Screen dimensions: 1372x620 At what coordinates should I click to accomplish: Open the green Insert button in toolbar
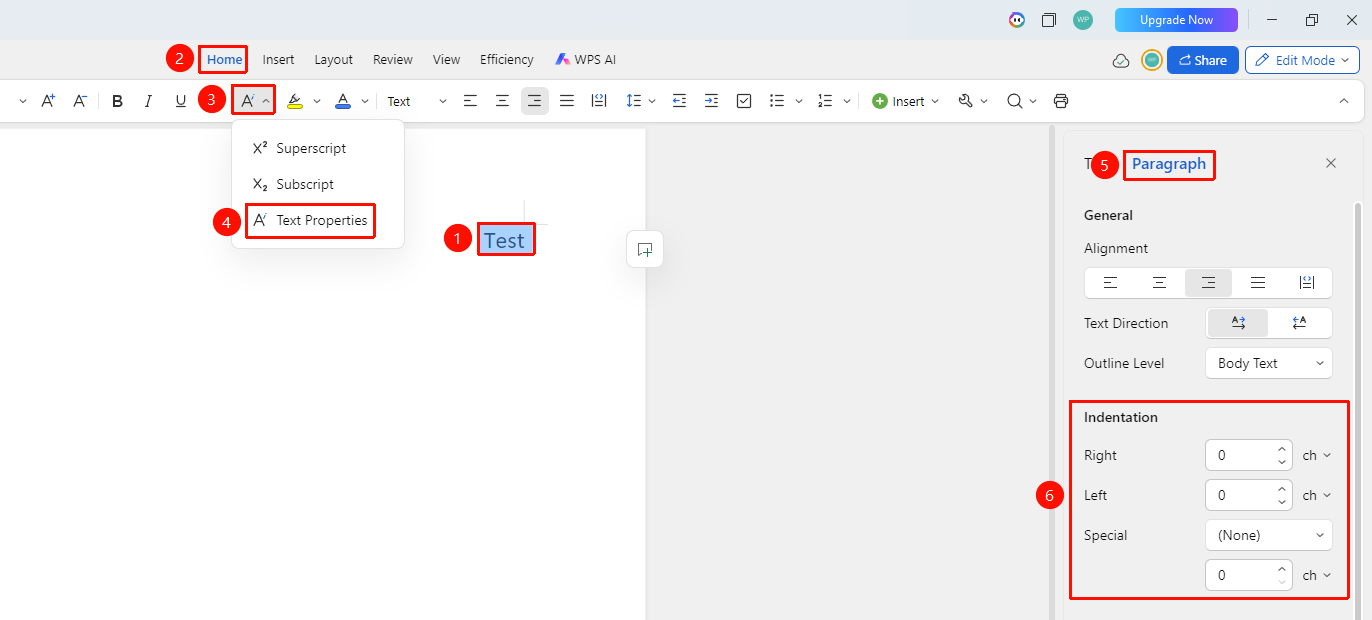[x=905, y=101]
